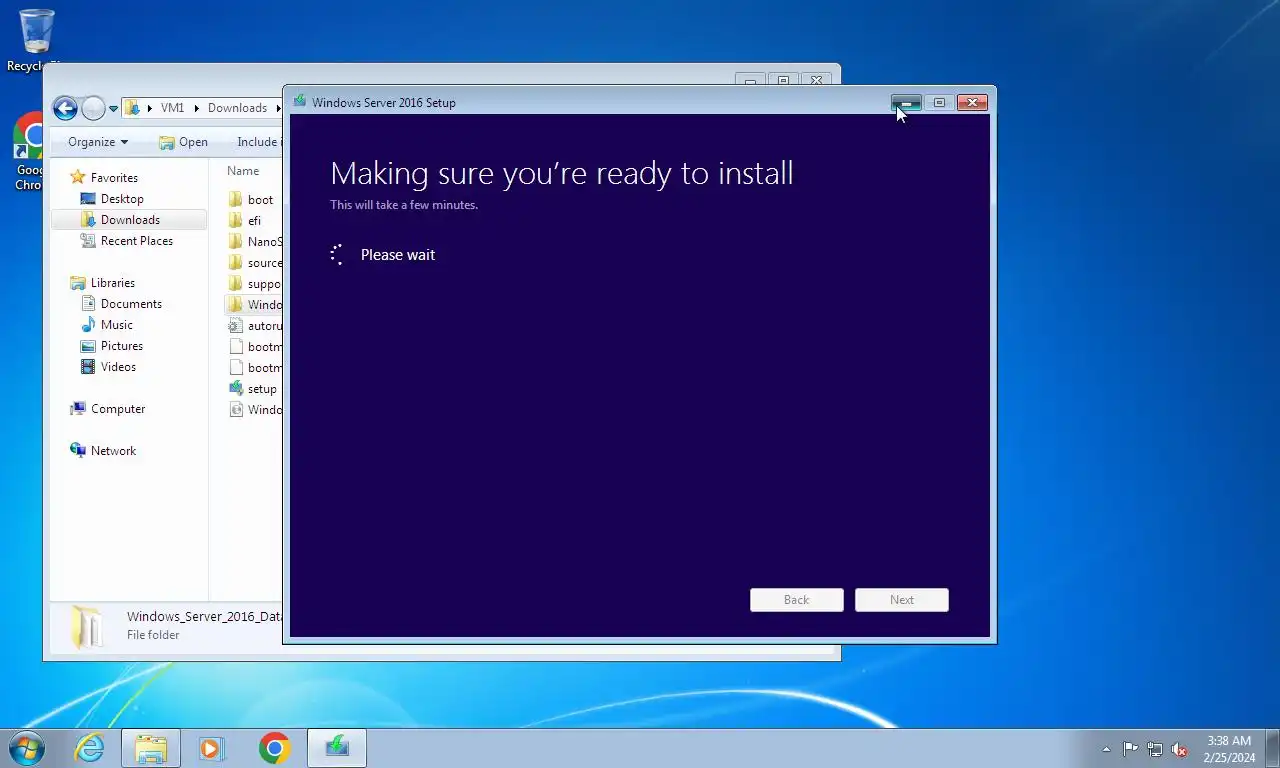The width and height of the screenshot is (1280, 768).
Task: Click Downloads in Explorer address bar
Action: [x=237, y=108]
